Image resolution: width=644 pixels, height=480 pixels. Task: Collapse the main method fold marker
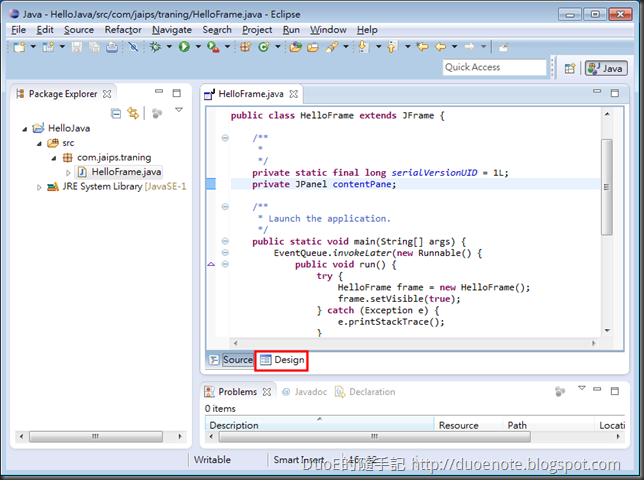225,241
